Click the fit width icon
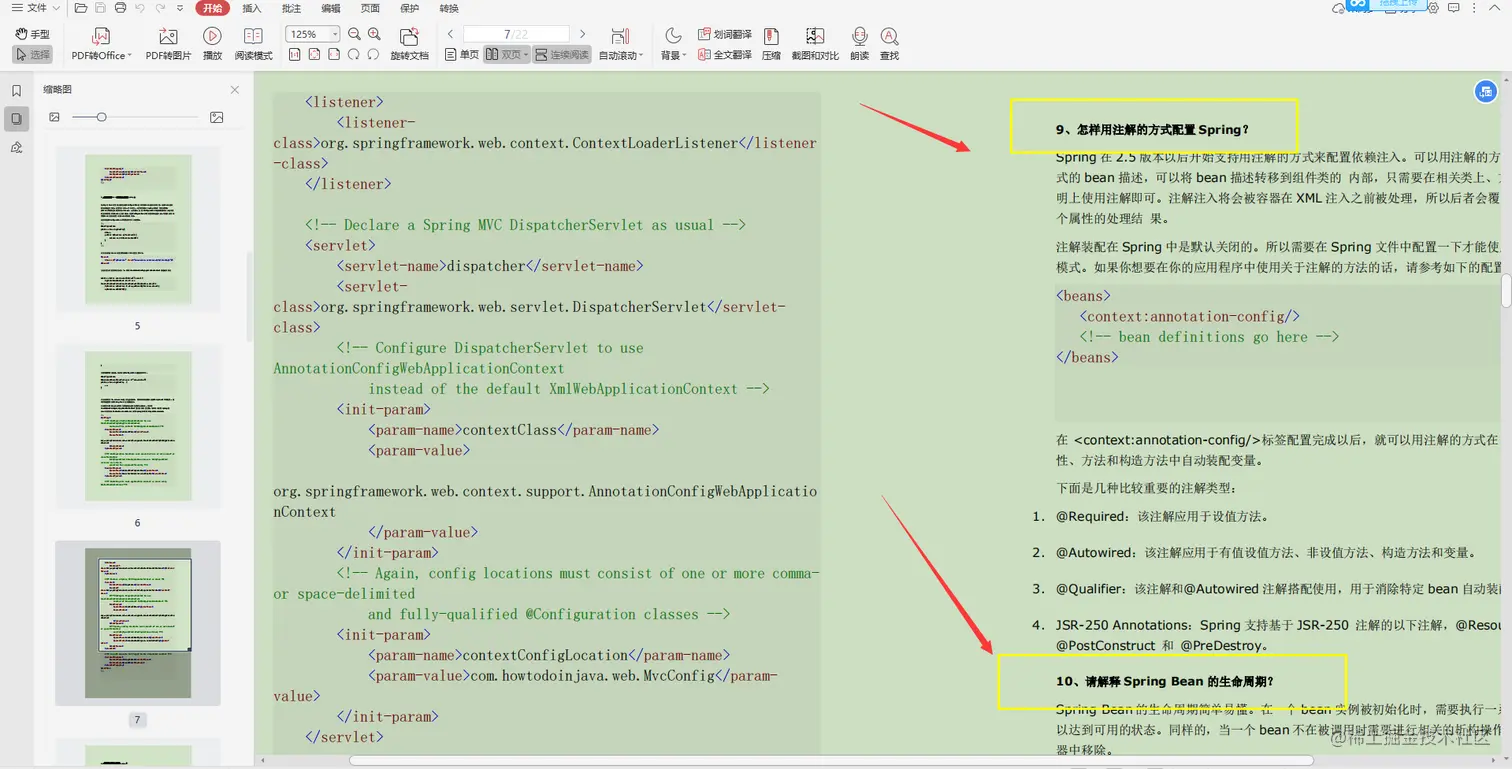 [334, 55]
